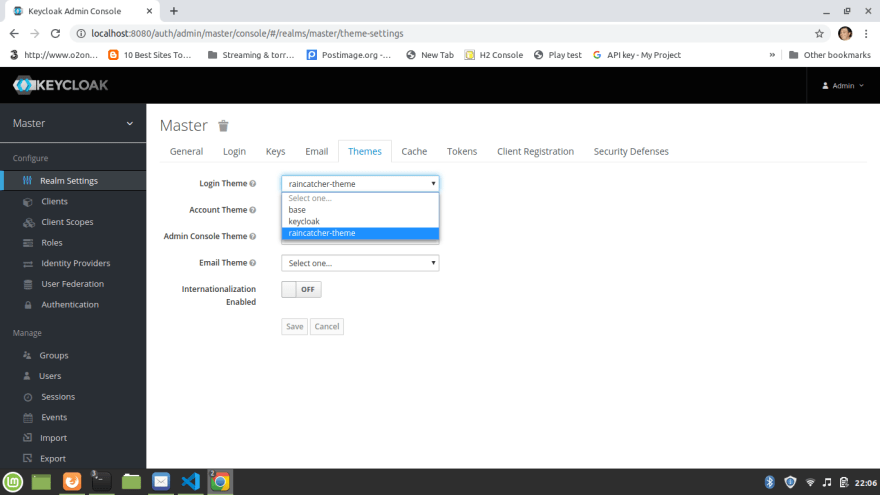Open the Bluetooth tray icon

[769, 482]
